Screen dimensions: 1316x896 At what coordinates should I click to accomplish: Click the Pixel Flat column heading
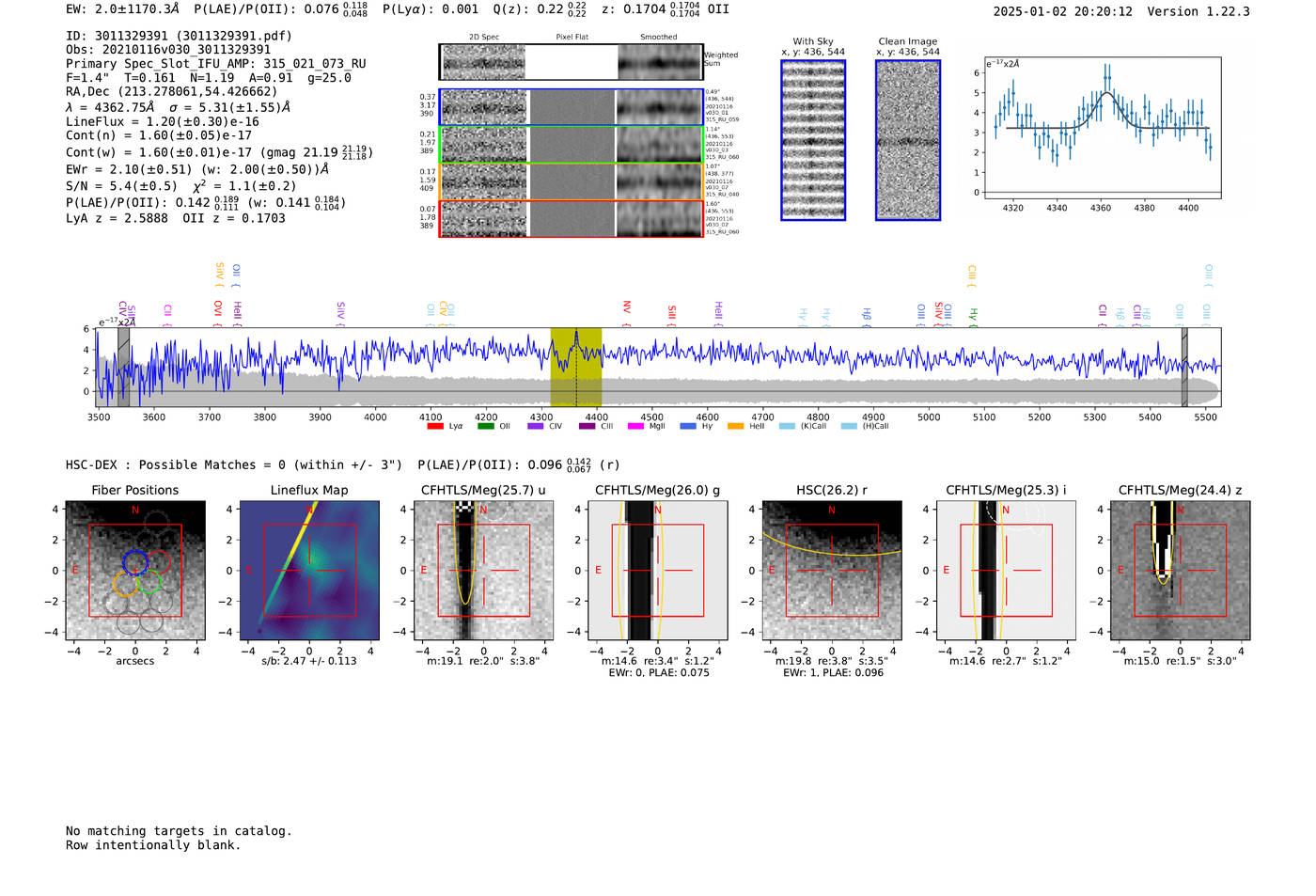coord(572,38)
